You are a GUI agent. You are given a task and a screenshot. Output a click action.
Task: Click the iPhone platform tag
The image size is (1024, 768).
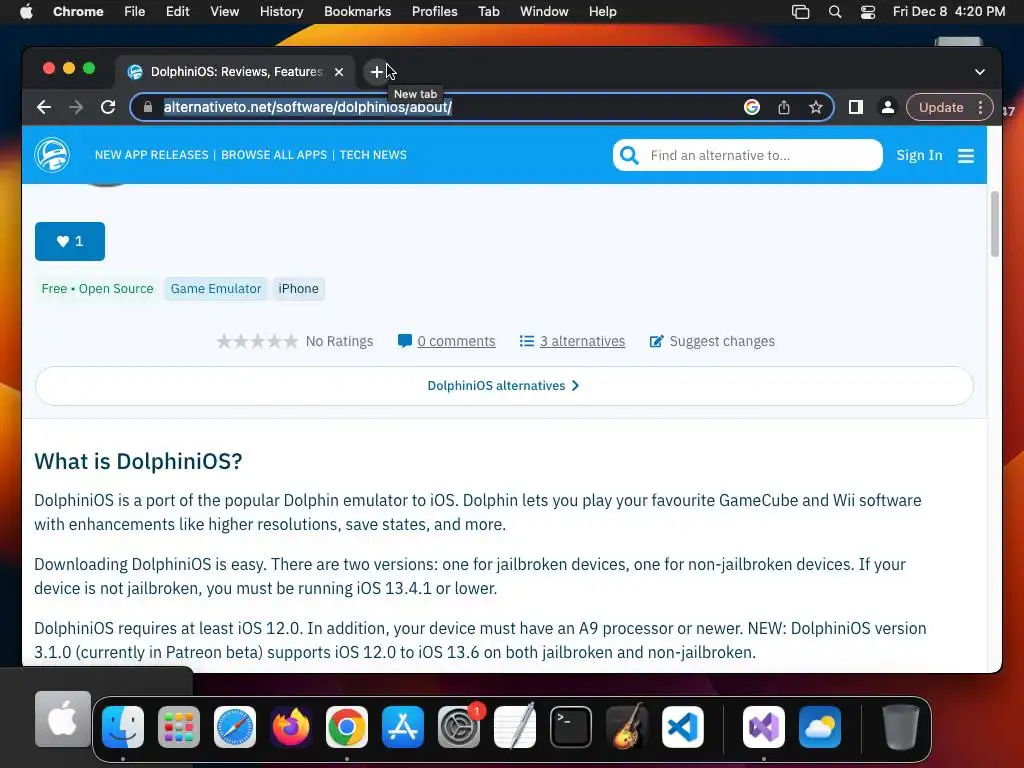click(x=298, y=289)
